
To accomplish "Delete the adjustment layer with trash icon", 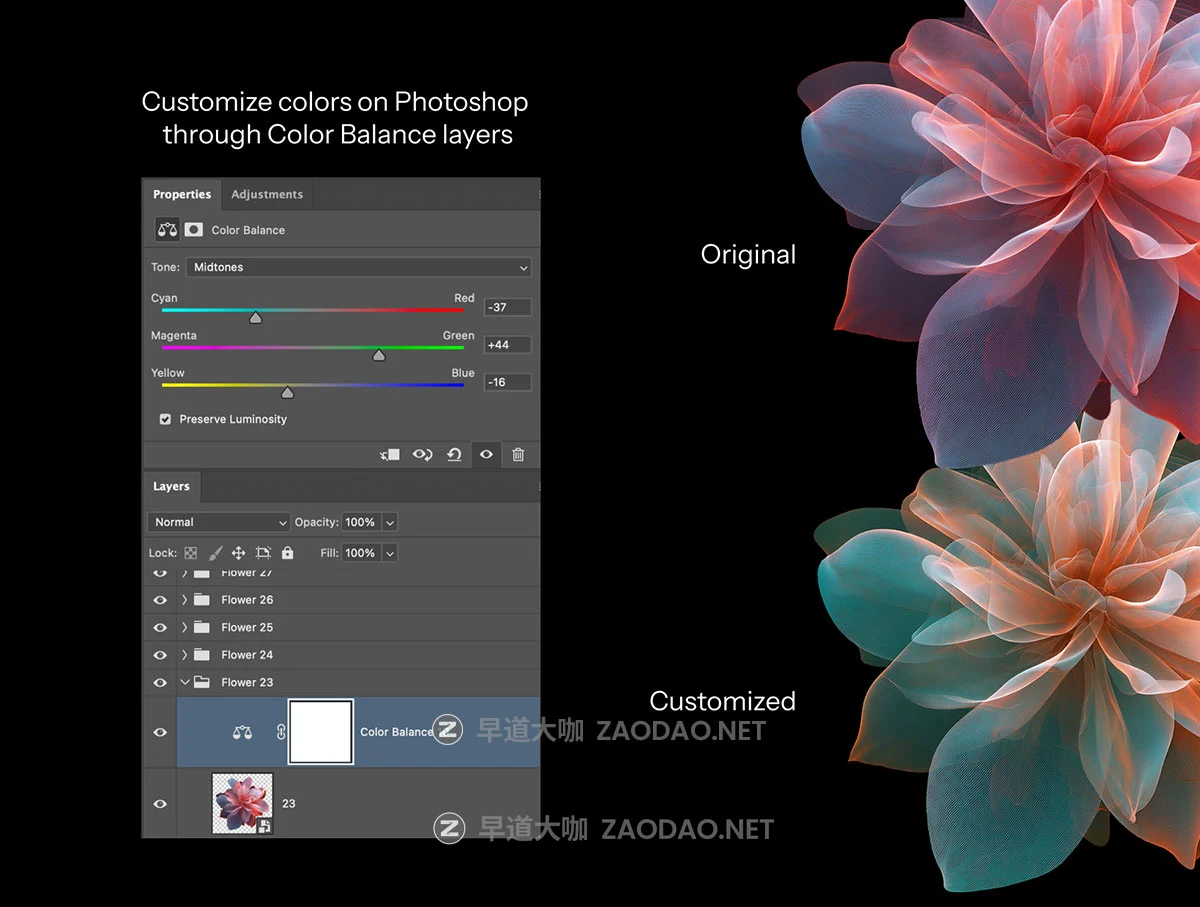I will (x=518, y=455).
